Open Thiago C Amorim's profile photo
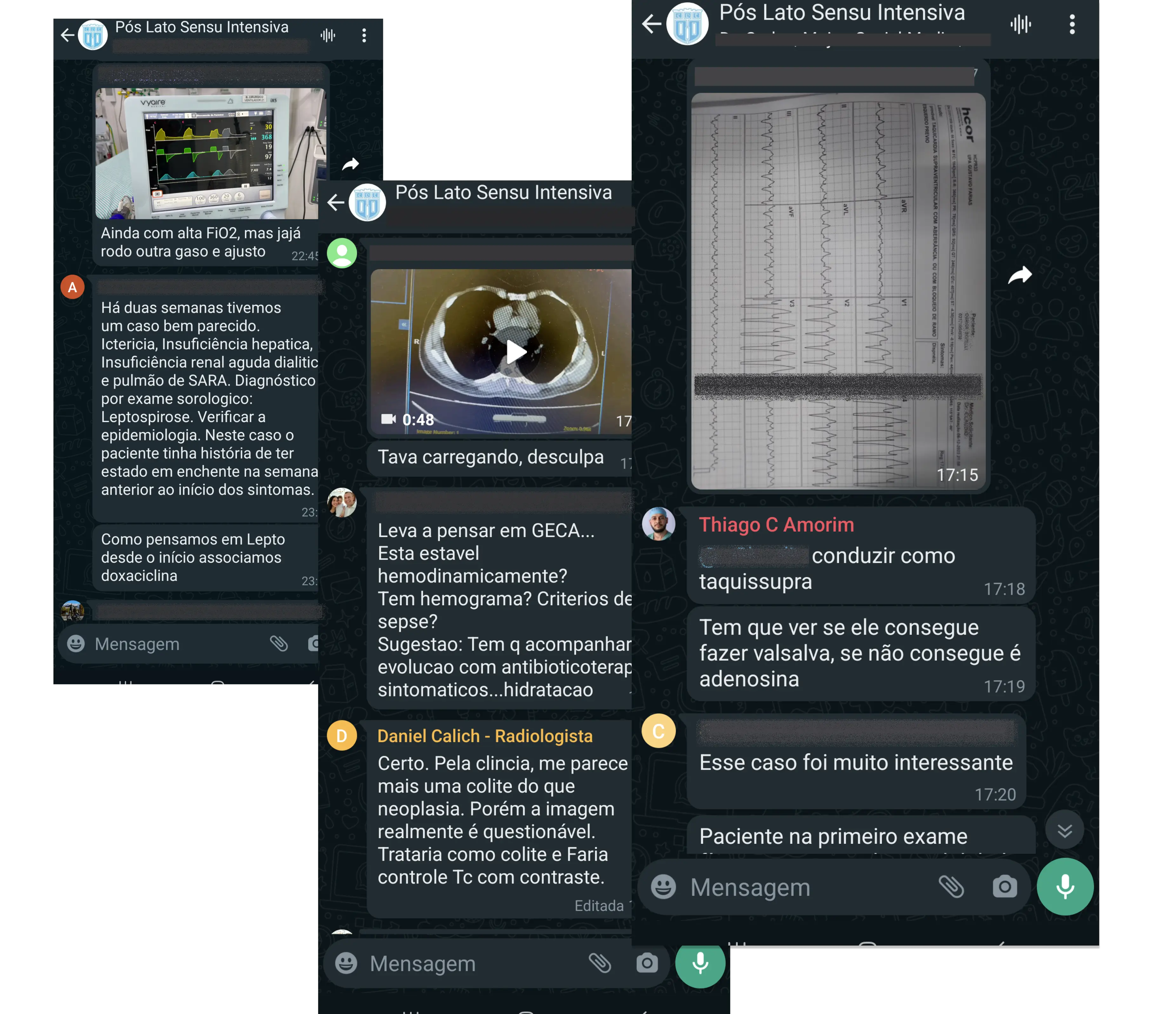 [x=658, y=524]
